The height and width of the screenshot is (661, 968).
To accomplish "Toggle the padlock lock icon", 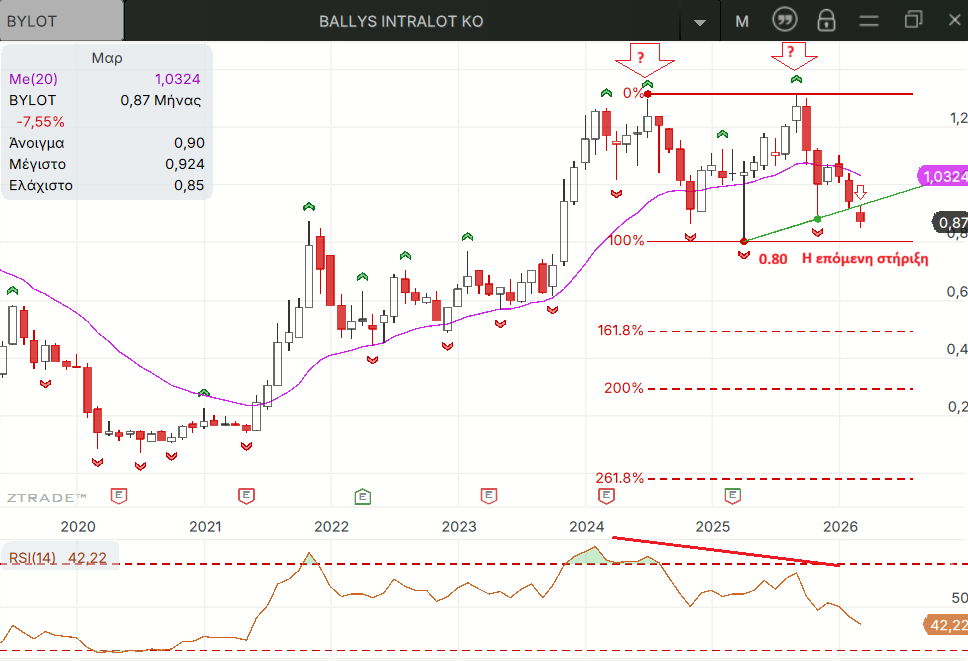I will coord(826,20).
